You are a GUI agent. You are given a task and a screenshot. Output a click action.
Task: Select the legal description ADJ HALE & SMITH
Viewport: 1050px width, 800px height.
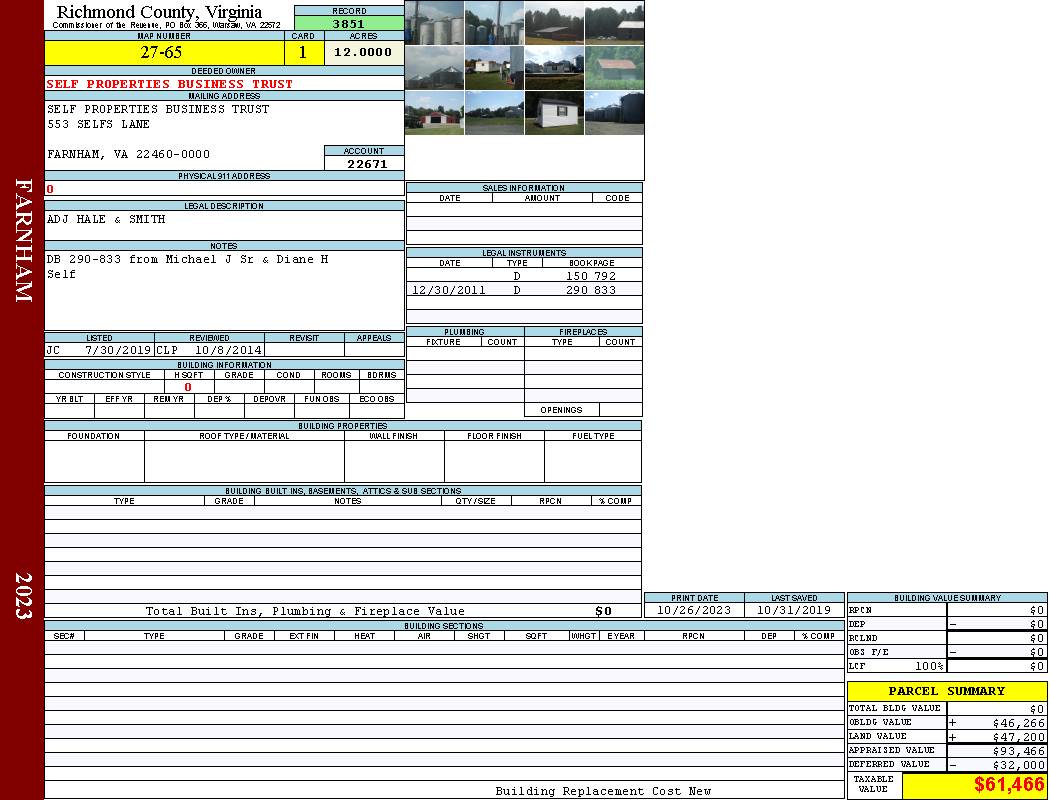click(x=106, y=220)
